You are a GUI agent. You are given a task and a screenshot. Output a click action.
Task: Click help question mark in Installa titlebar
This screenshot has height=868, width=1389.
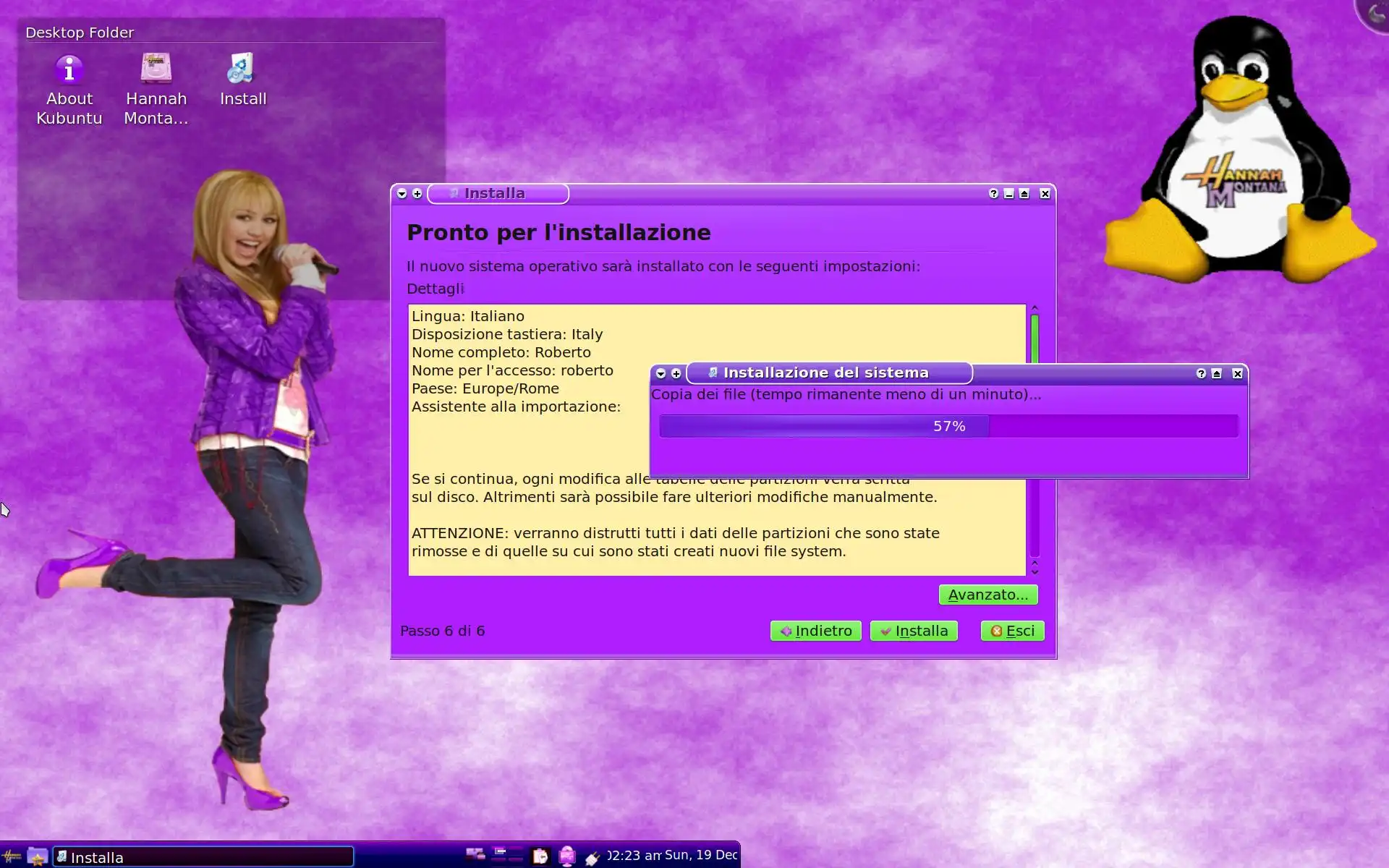(993, 194)
